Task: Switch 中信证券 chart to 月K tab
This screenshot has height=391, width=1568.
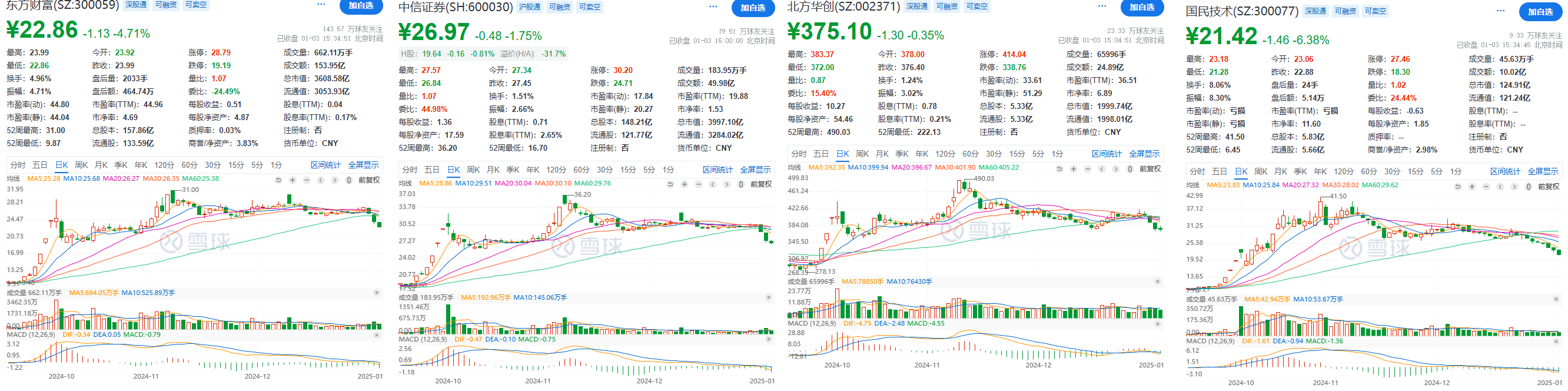Action: pos(493,170)
